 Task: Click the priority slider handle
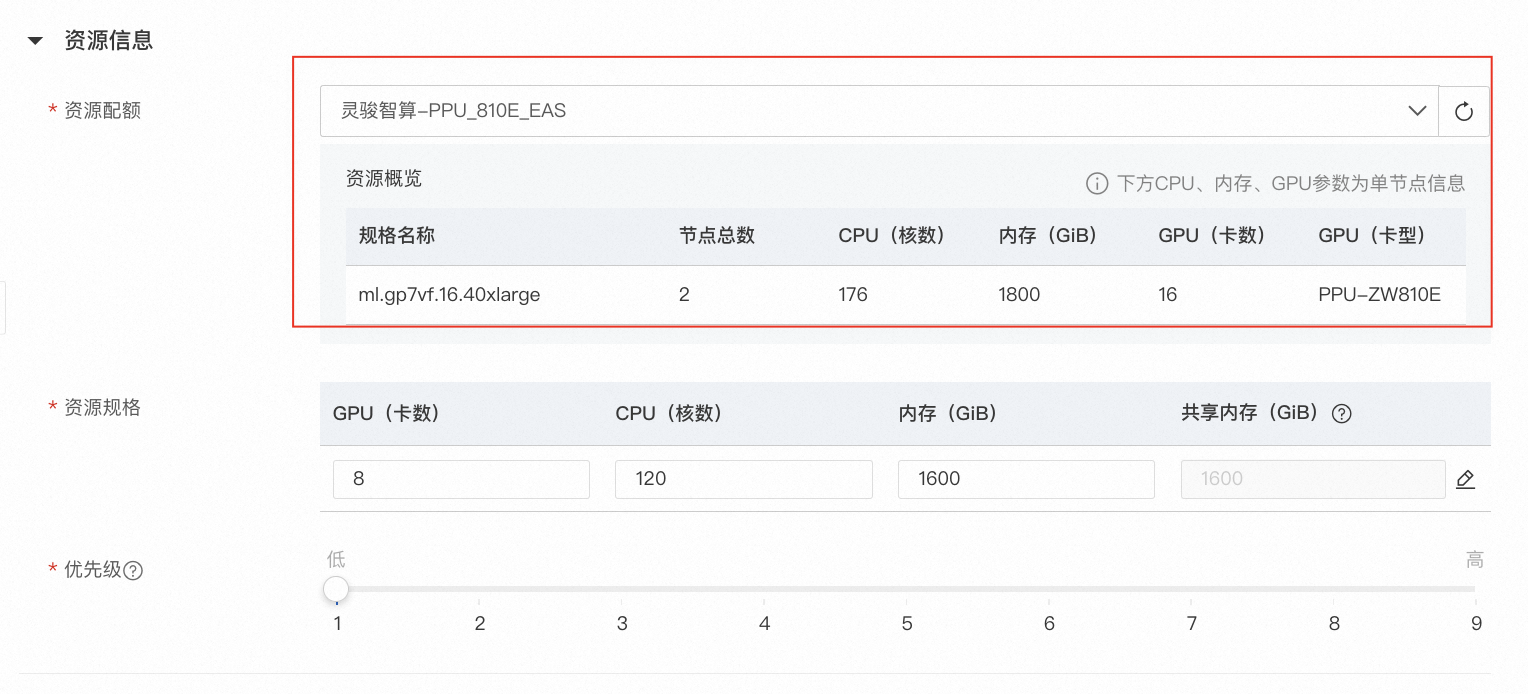336,589
